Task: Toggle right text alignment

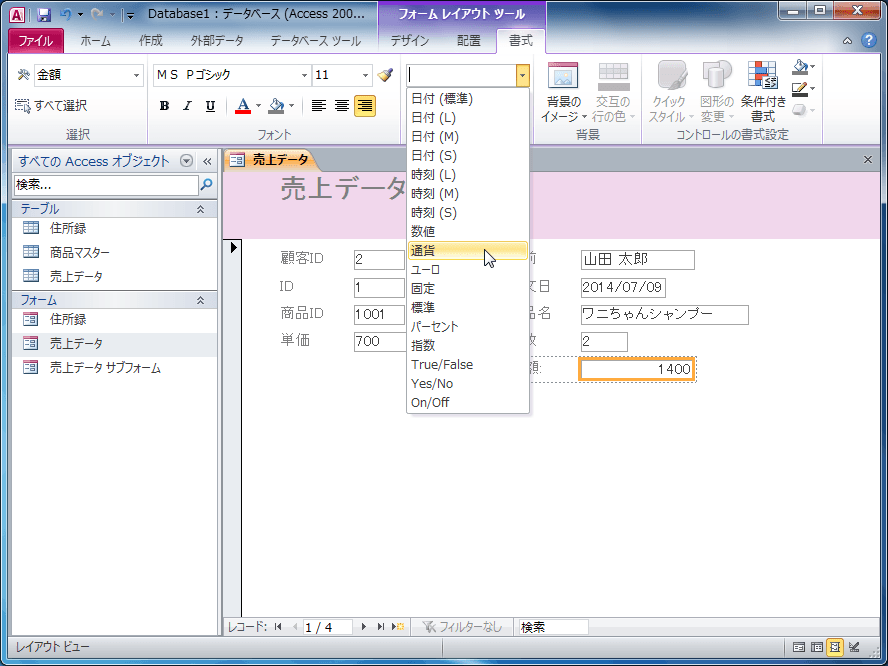Action: pyautogui.click(x=365, y=106)
